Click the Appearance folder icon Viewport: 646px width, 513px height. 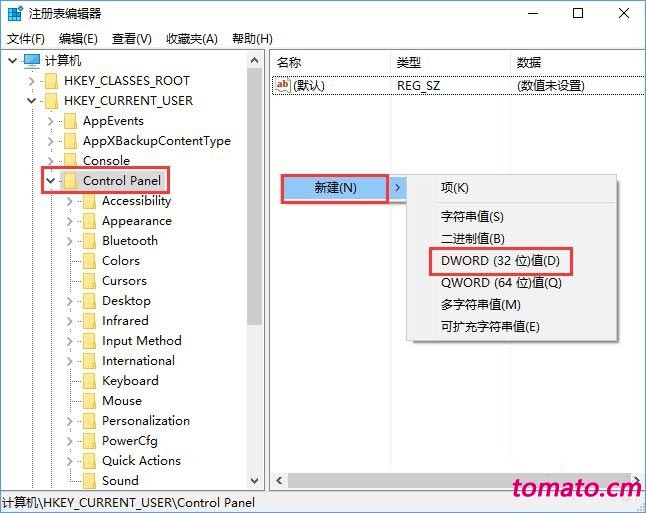89,221
